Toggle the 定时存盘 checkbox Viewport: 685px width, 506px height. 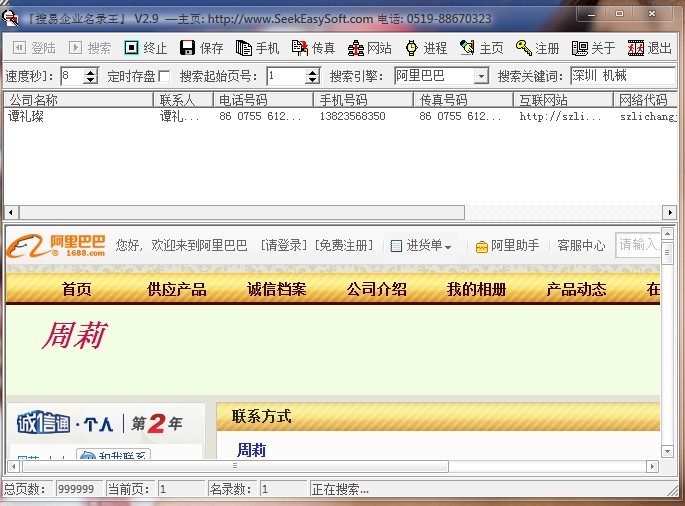164,76
